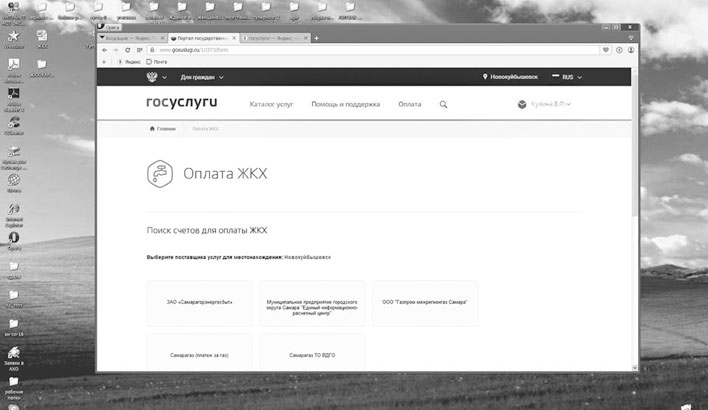This screenshot has height=410, width=708.
Task: Close the госуслуги Яндекс tab
Action: pyautogui.click(x=306, y=38)
